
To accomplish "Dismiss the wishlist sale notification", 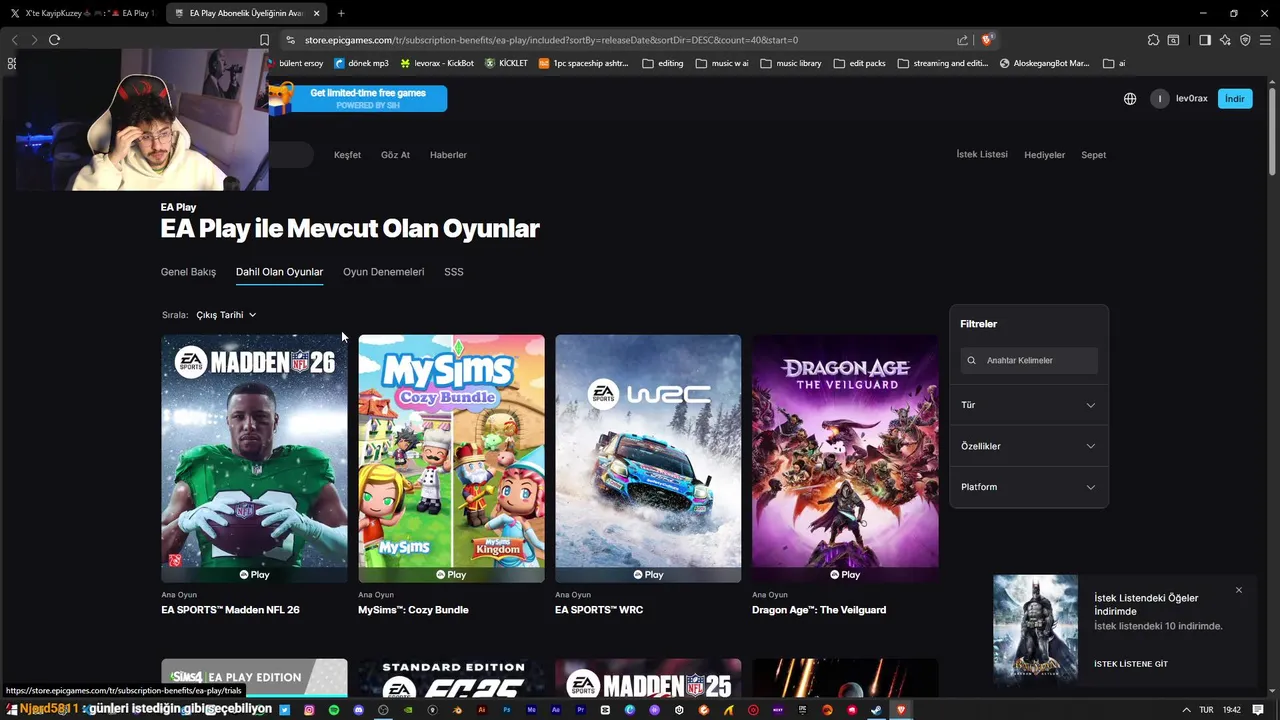I will 1239,590.
